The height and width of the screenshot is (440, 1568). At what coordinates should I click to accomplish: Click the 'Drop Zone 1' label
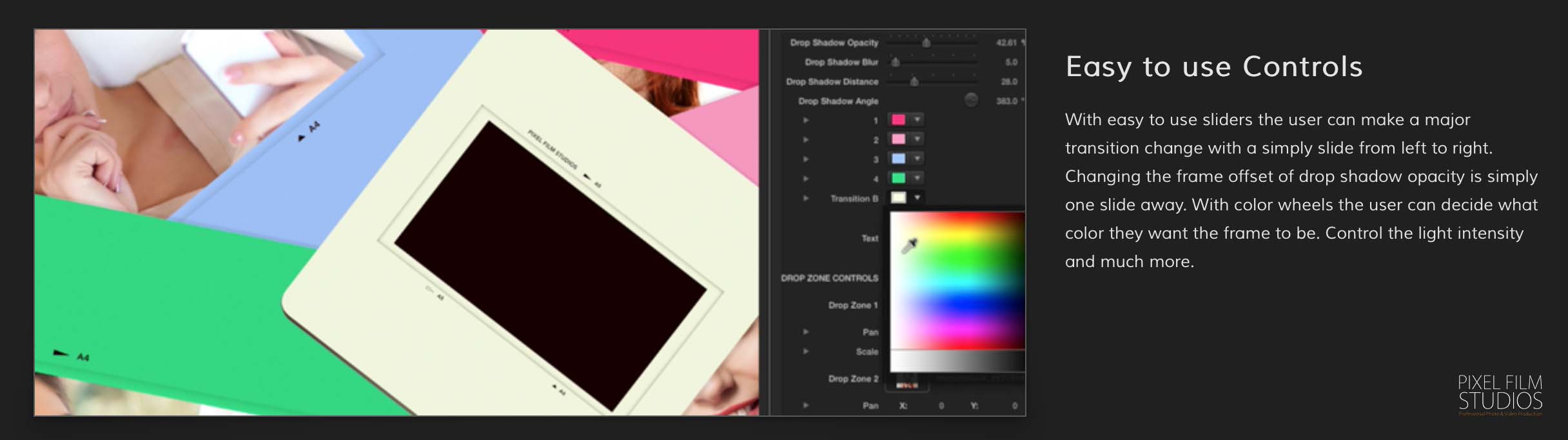click(853, 305)
